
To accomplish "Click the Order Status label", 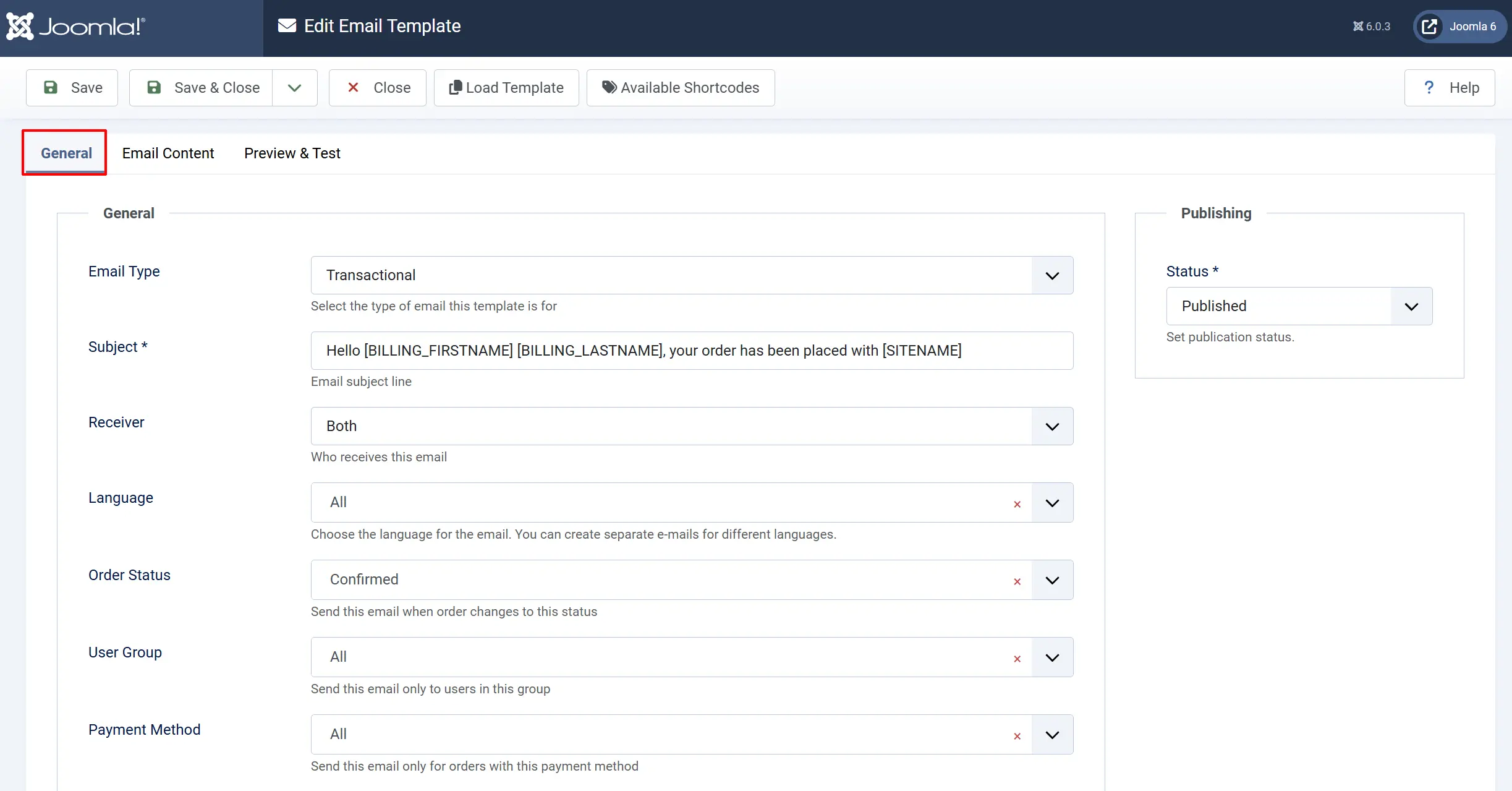I will coord(129,575).
